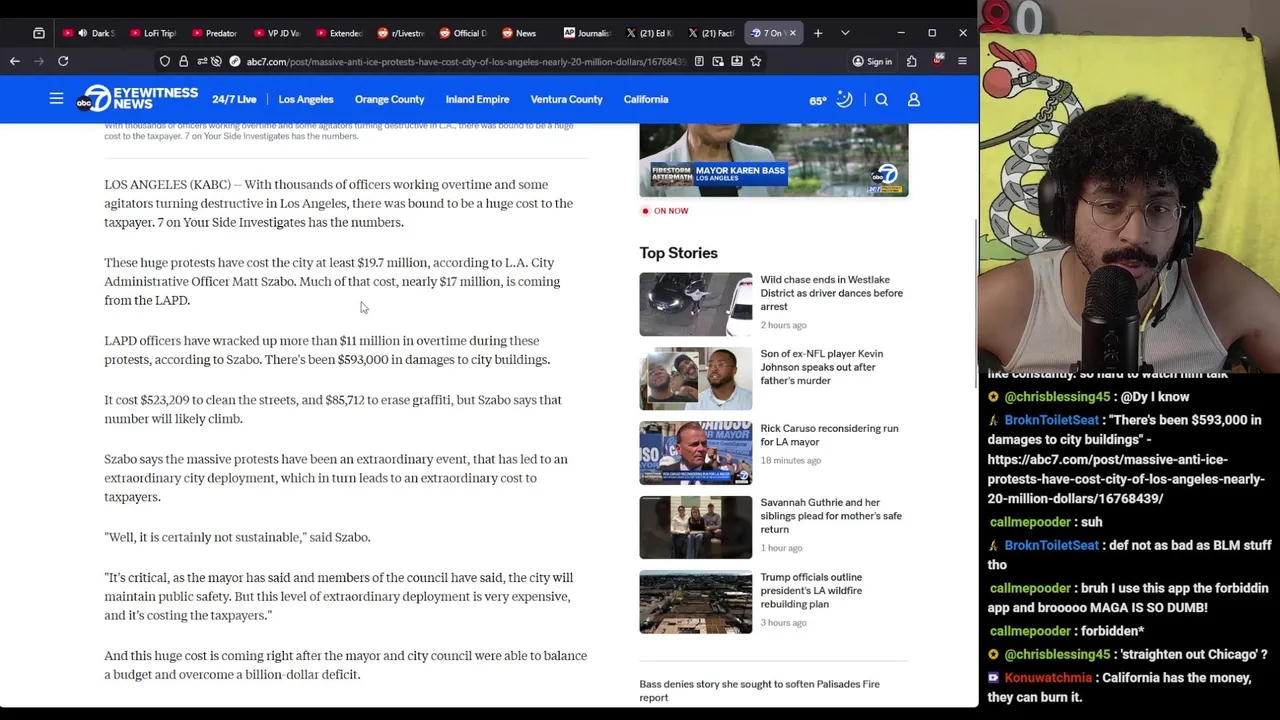Screen dimensions: 1280x720
Task: Open Son of ex-NFL player Kevin Johnson story
Action: (821, 367)
